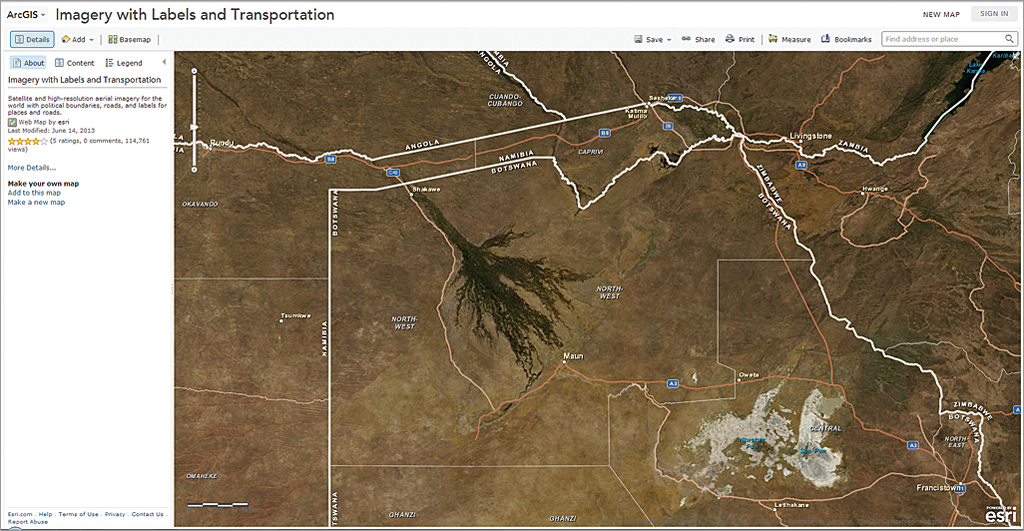Switch to the About tab
Viewport: 1024px width, 531px height.
[x=29, y=63]
